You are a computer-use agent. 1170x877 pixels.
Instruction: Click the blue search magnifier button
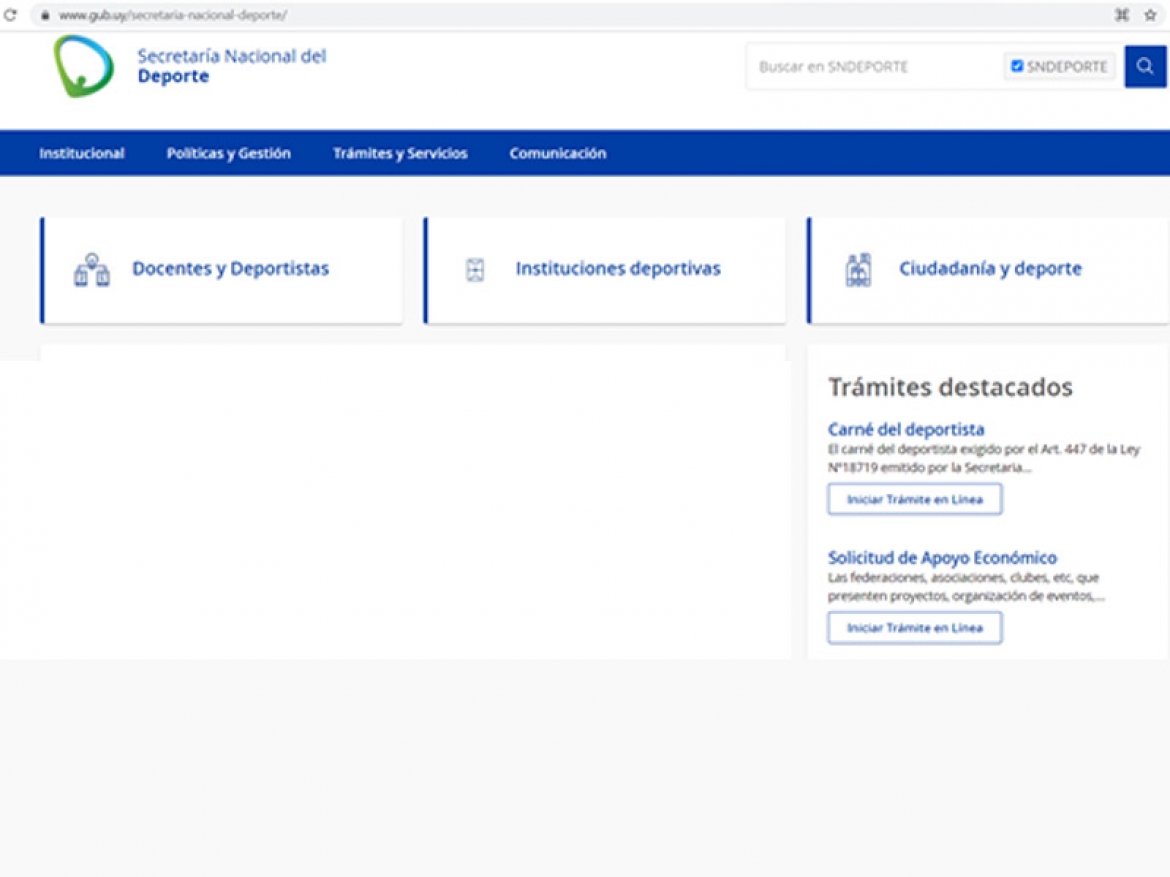coord(1145,67)
